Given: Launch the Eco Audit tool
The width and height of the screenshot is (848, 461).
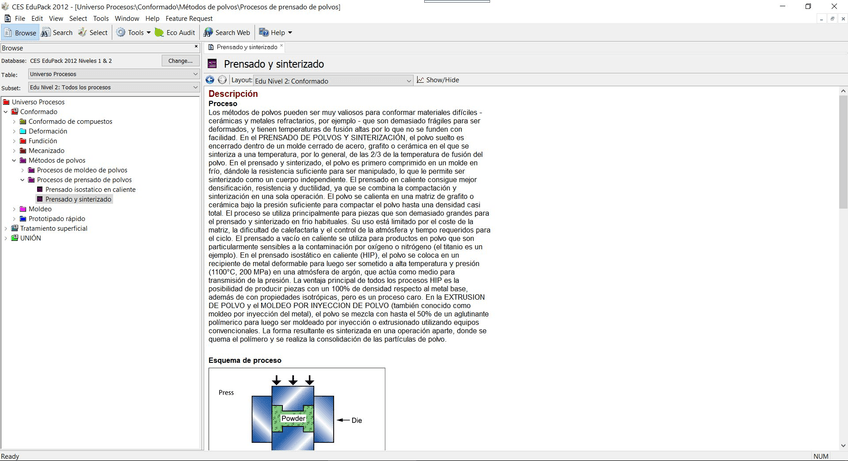Looking at the screenshot, I should tap(175, 32).
